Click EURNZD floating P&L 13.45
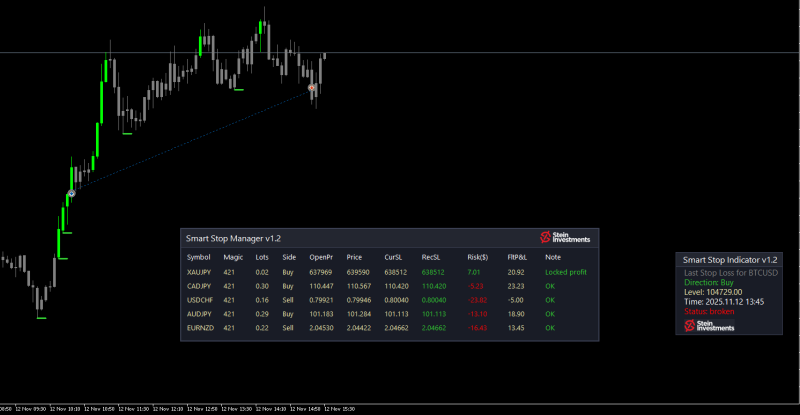The image size is (800, 415). (516, 328)
